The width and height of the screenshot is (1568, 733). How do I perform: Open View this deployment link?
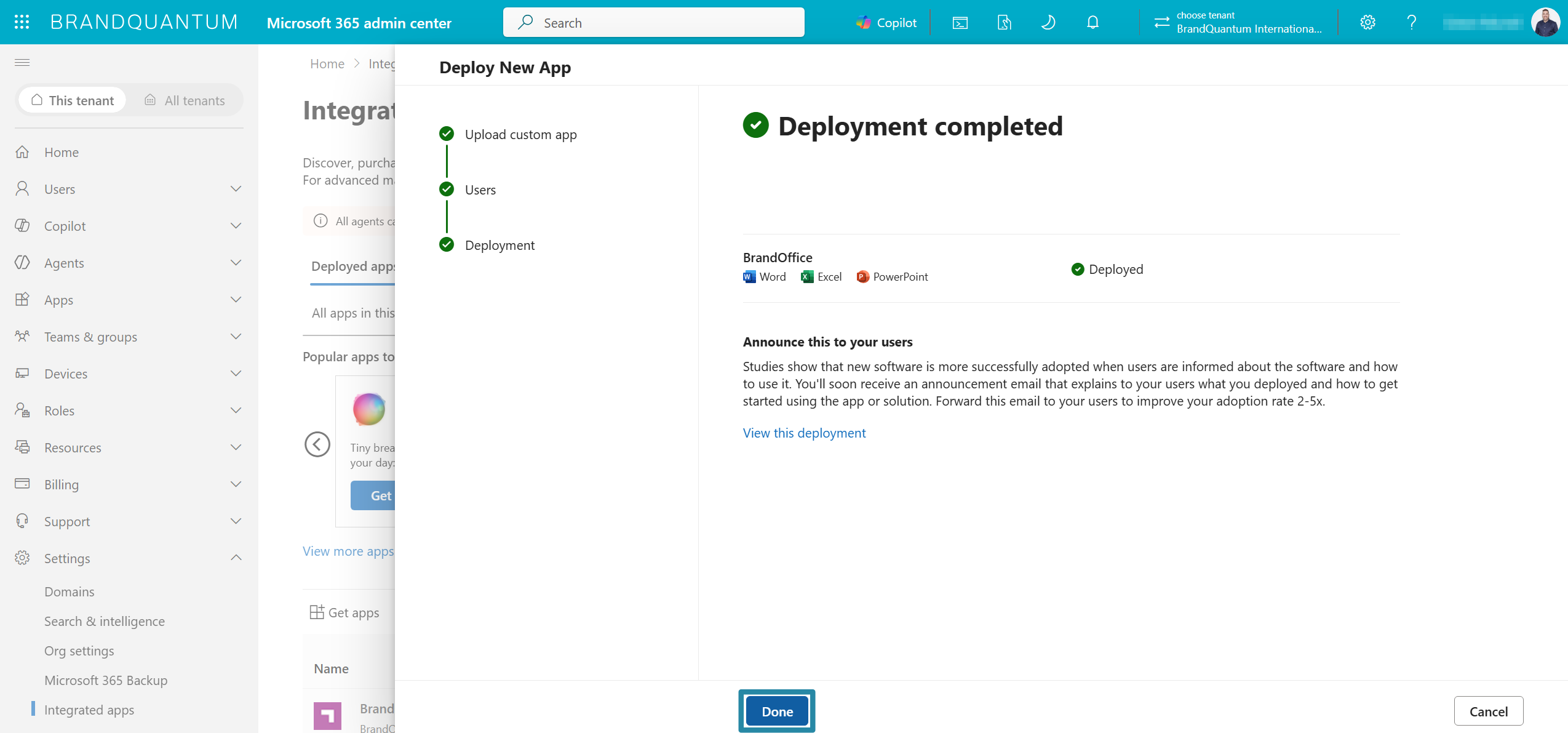[x=804, y=433]
